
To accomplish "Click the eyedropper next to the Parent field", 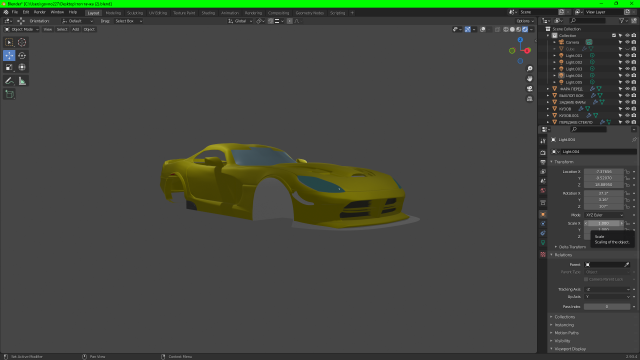I will tap(627, 264).
